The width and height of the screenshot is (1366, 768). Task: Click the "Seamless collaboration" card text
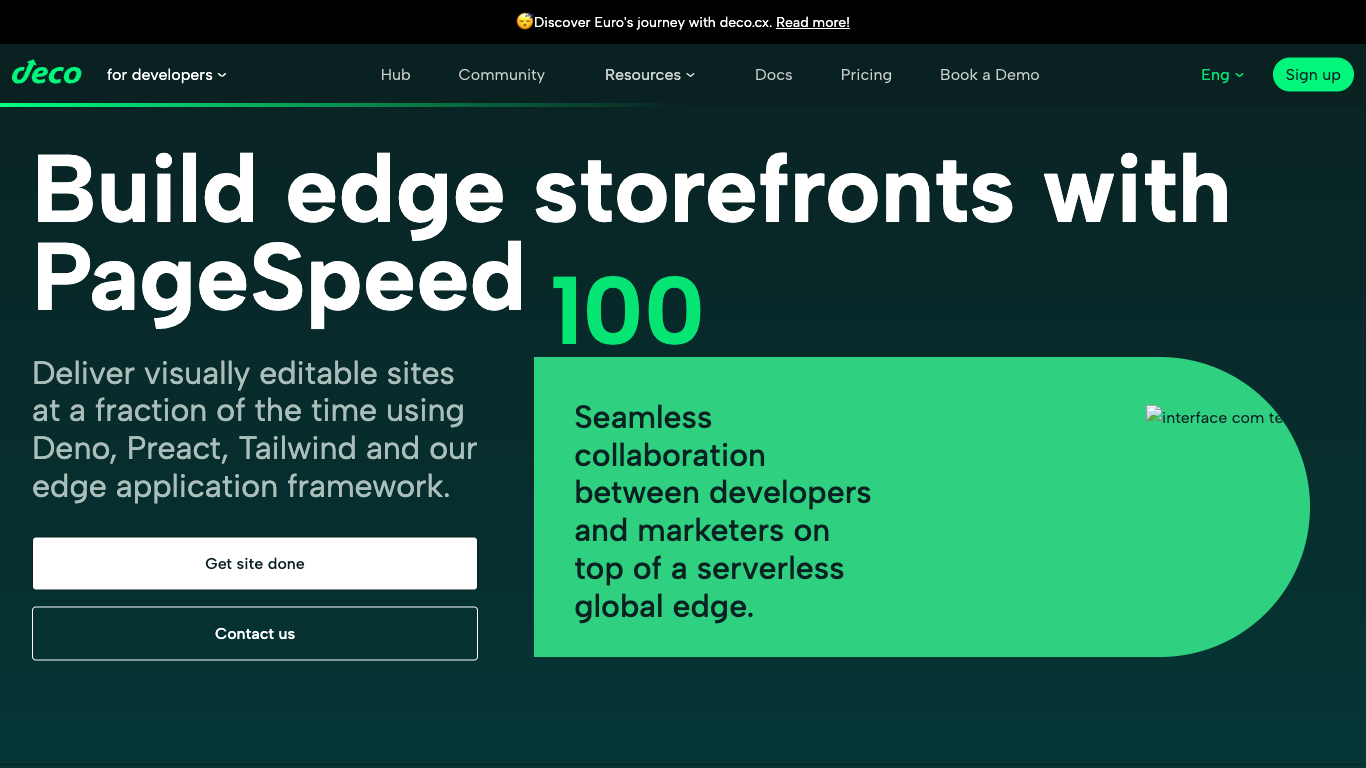click(723, 512)
